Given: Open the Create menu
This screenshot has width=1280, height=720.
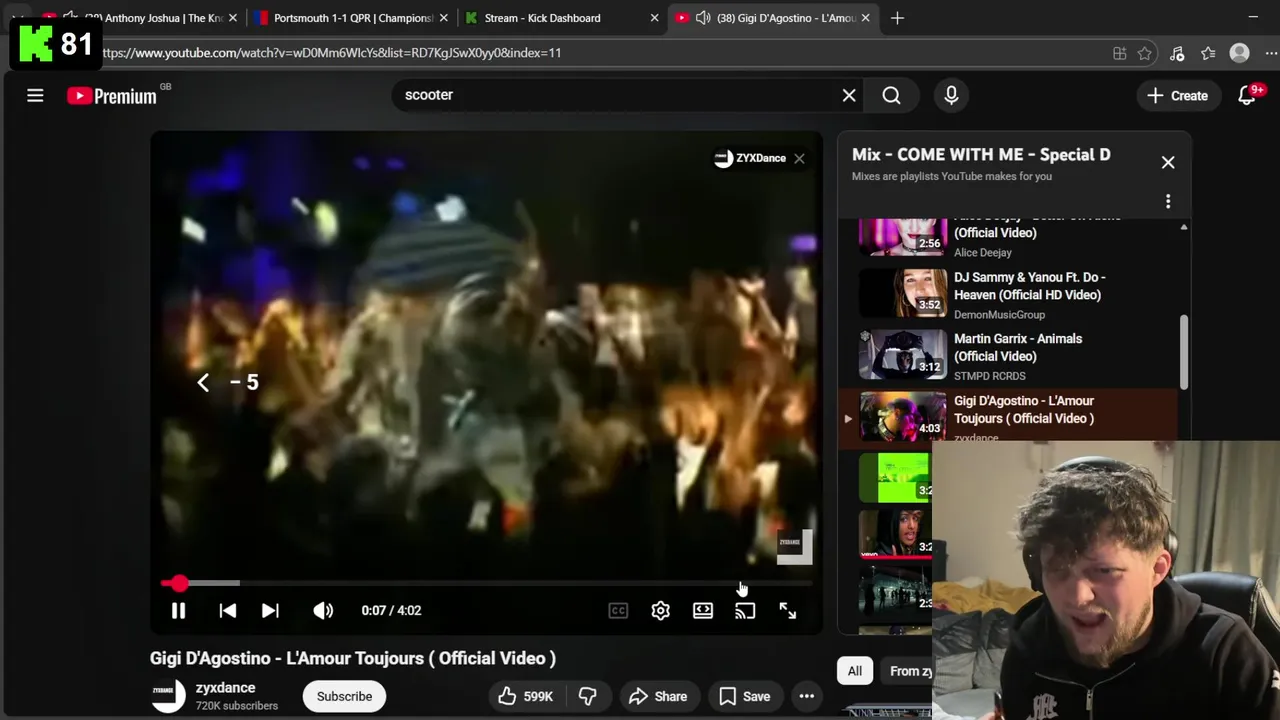Looking at the screenshot, I should [1178, 96].
